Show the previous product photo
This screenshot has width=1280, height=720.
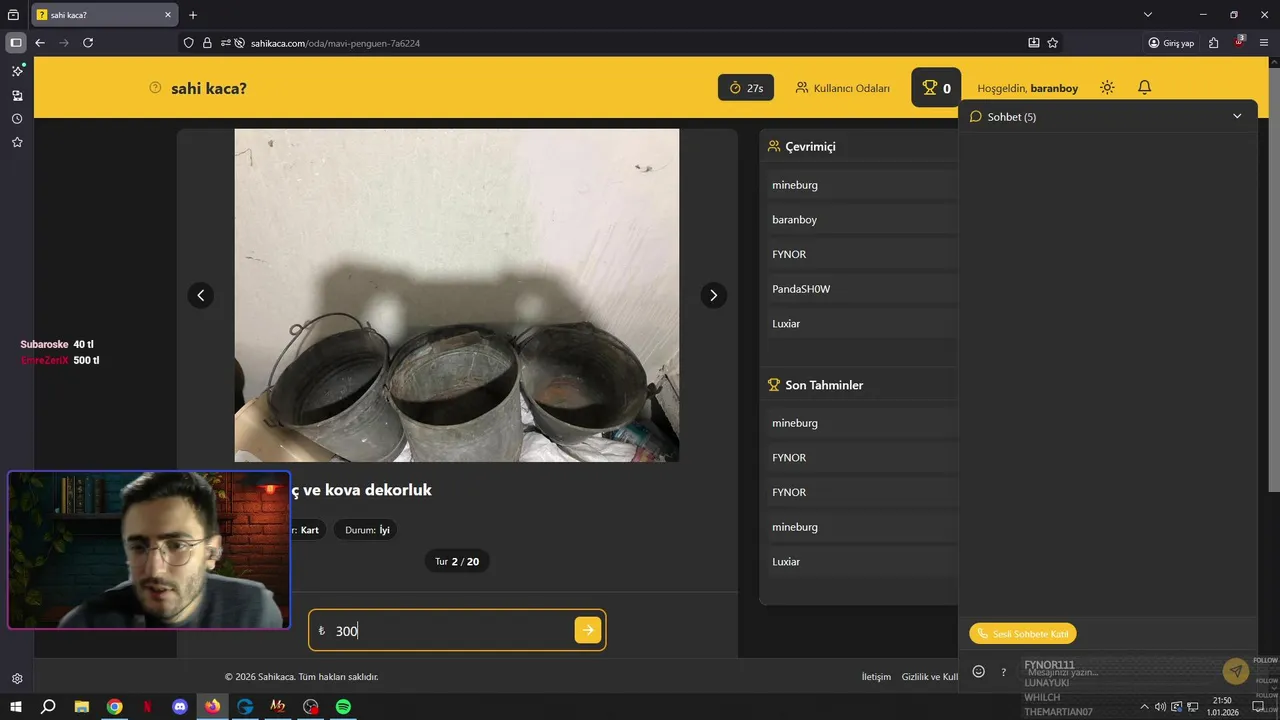(201, 295)
